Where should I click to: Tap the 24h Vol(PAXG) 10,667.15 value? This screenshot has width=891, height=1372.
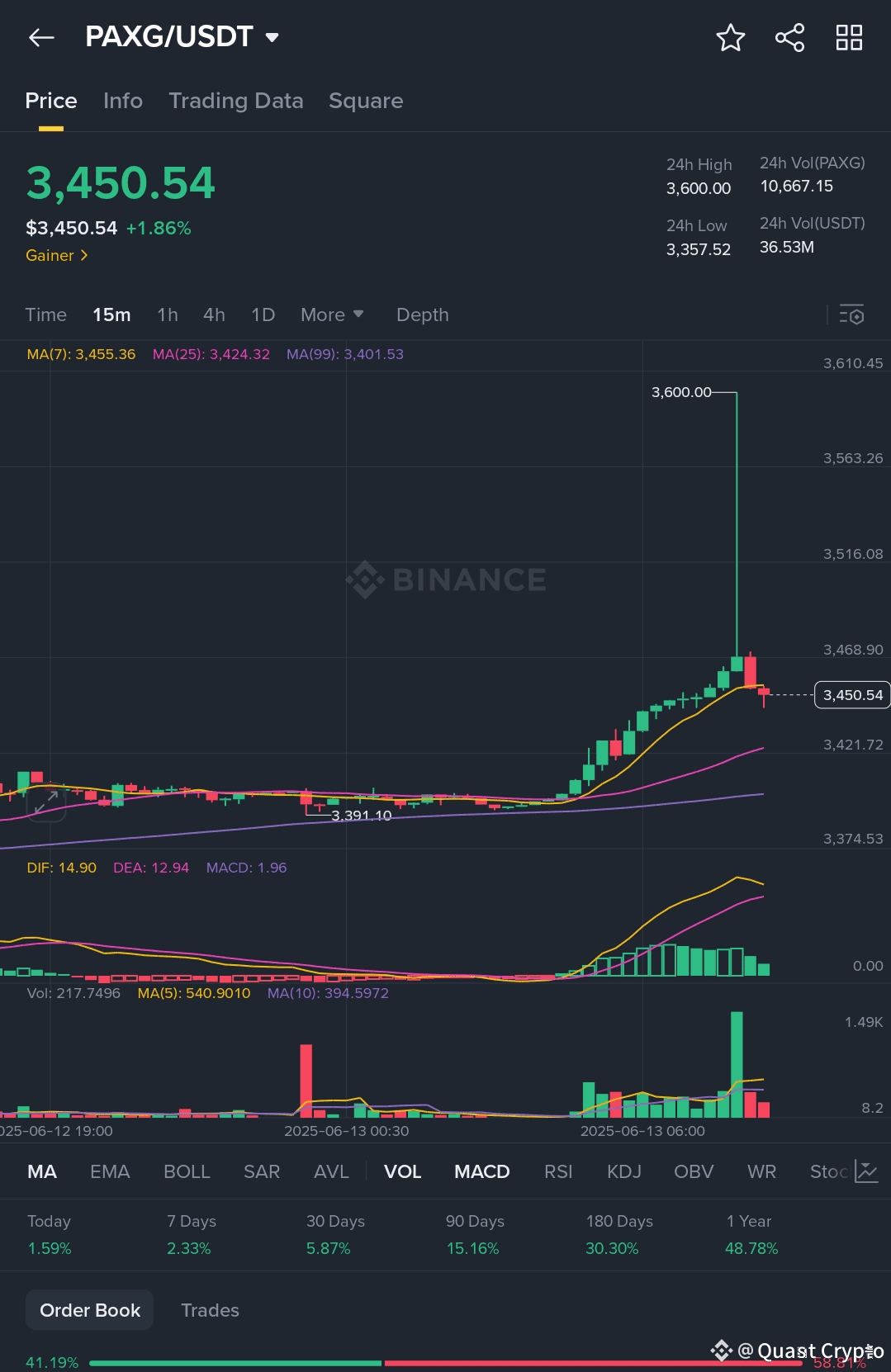pos(797,186)
